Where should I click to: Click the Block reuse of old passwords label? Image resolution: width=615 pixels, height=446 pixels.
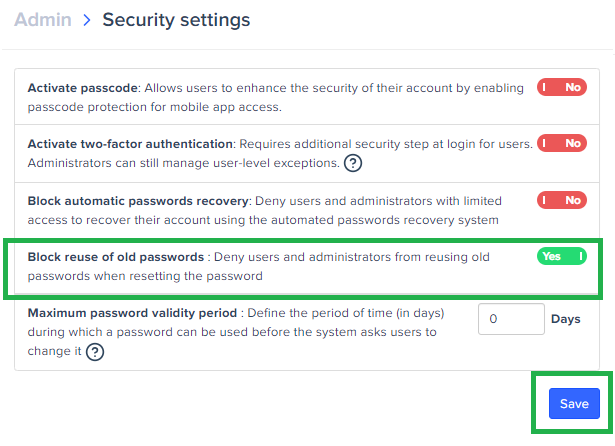point(116,258)
